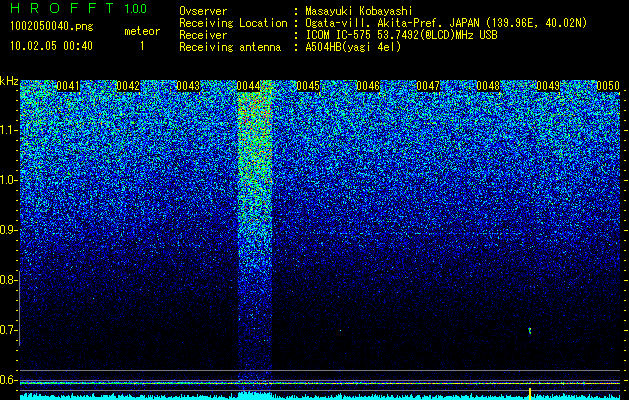Click the 0043 time marker

point(188,86)
